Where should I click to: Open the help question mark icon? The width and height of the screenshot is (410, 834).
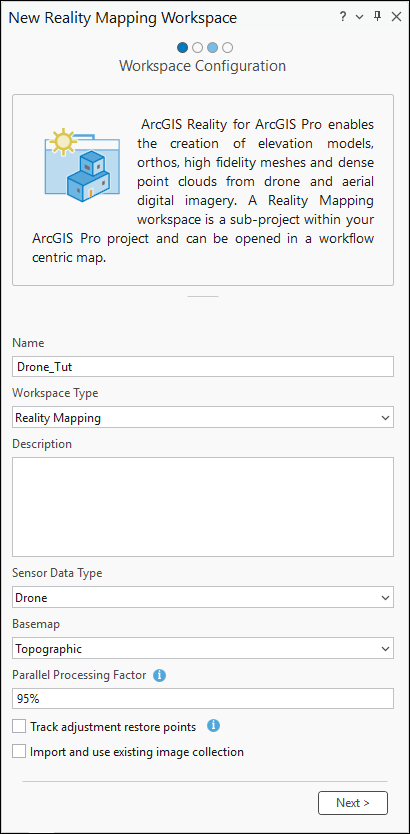tap(343, 17)
